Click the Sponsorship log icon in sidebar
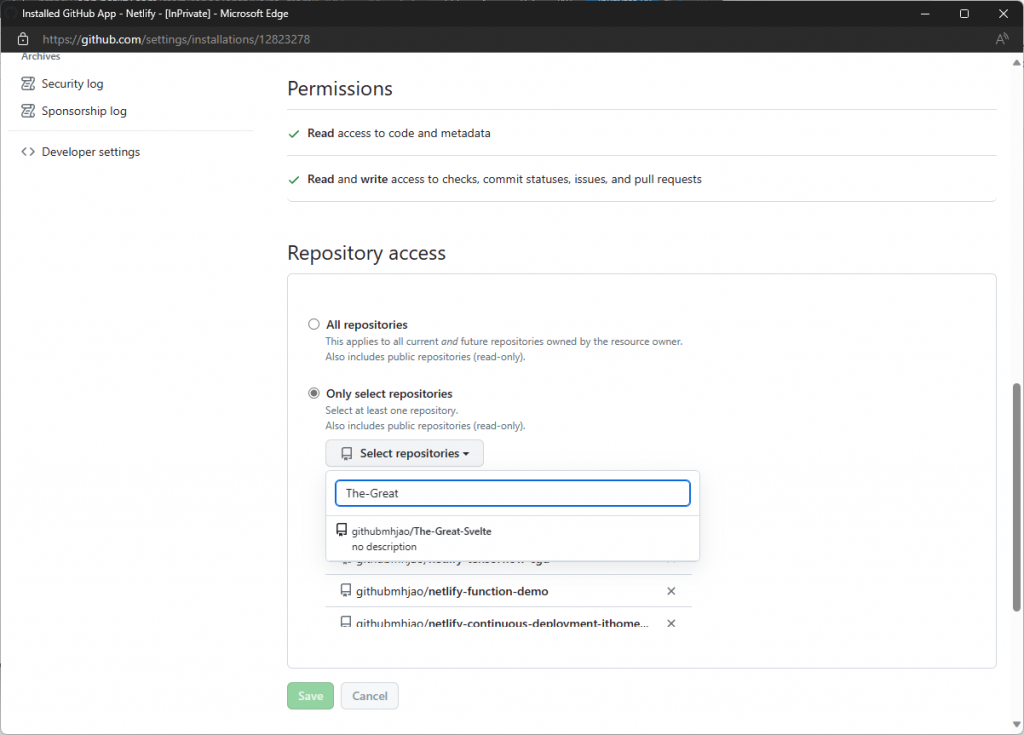The image size is (1024, 735). point(28,111)
